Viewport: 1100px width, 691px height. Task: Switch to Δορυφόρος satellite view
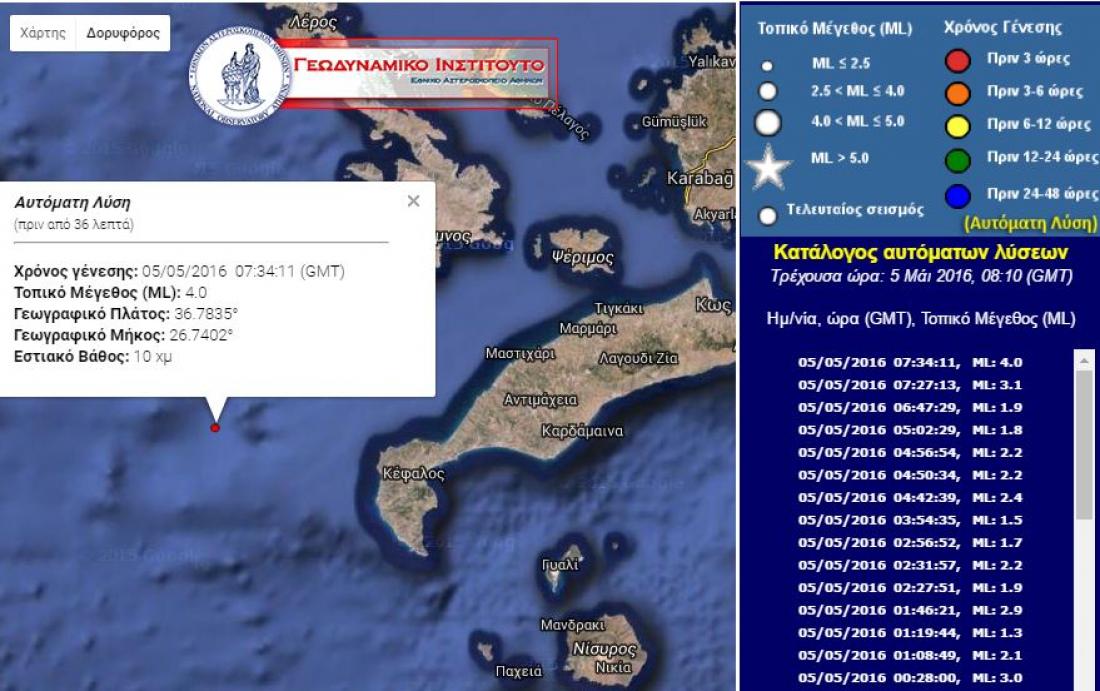point(123,33)
